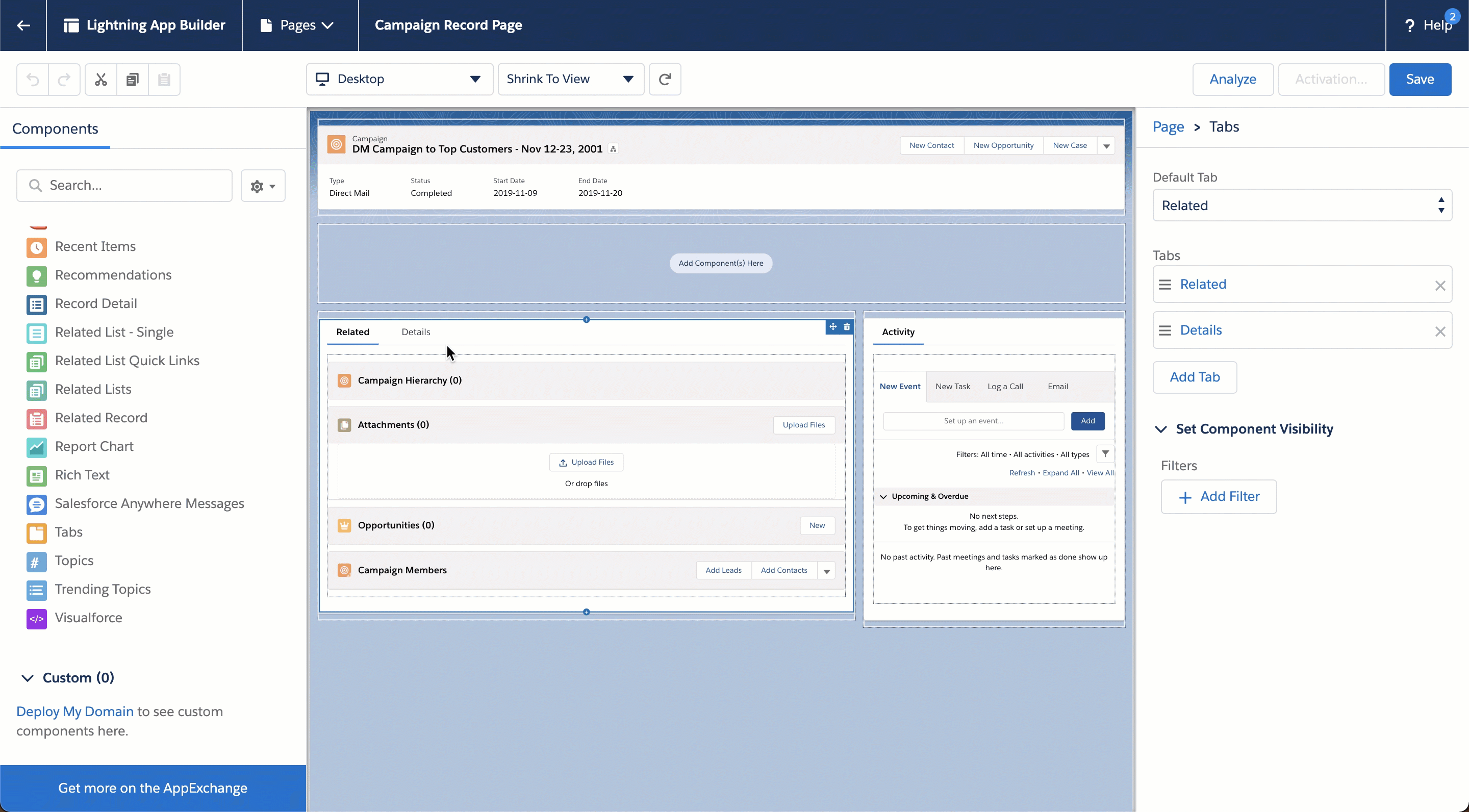
Task: Click the refresh canvas icon
Action: (664, 79)
